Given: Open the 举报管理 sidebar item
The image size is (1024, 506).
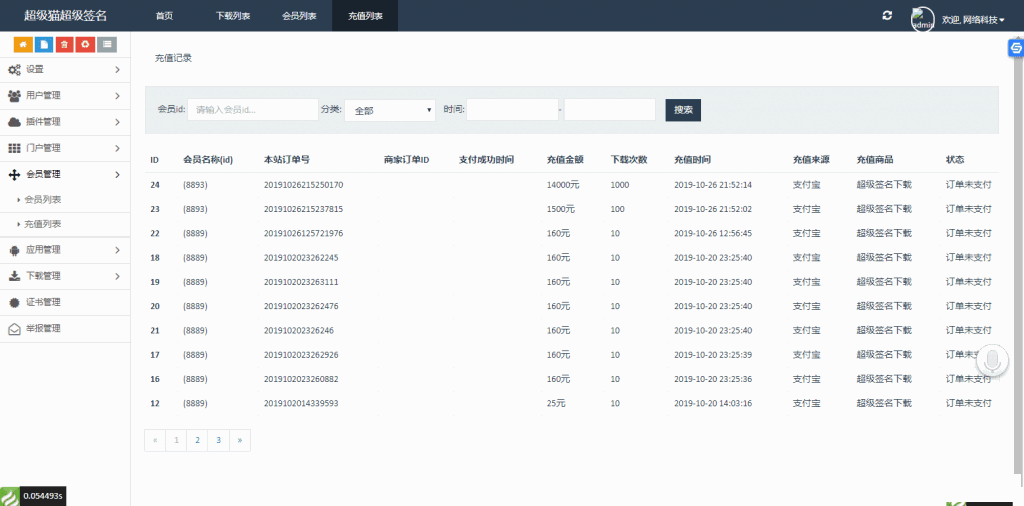Looking at the screenshot, I should pos(44,328).
